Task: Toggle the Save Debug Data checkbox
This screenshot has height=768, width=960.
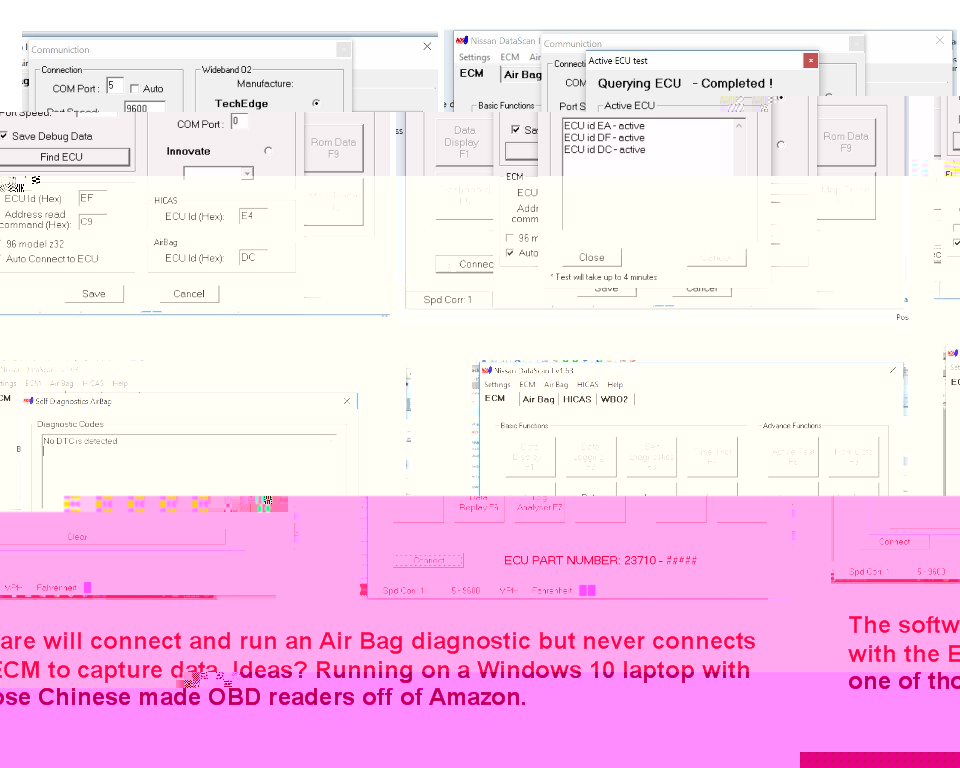Action: [x=4, y=136]
